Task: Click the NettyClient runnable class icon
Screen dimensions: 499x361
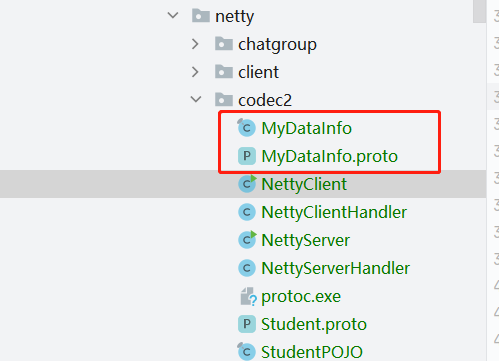Action: coord(247,183)
